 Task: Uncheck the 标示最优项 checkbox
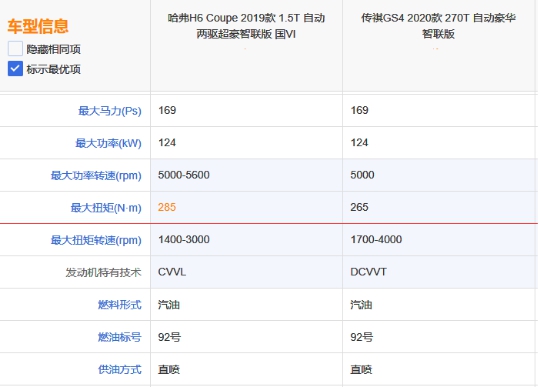15,69
